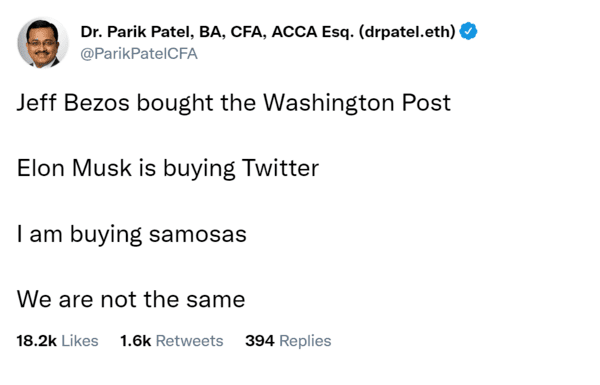The image size is (600, 385).
Task: Click the (drpatel.eth) part of name
Action: click(407, 32)
